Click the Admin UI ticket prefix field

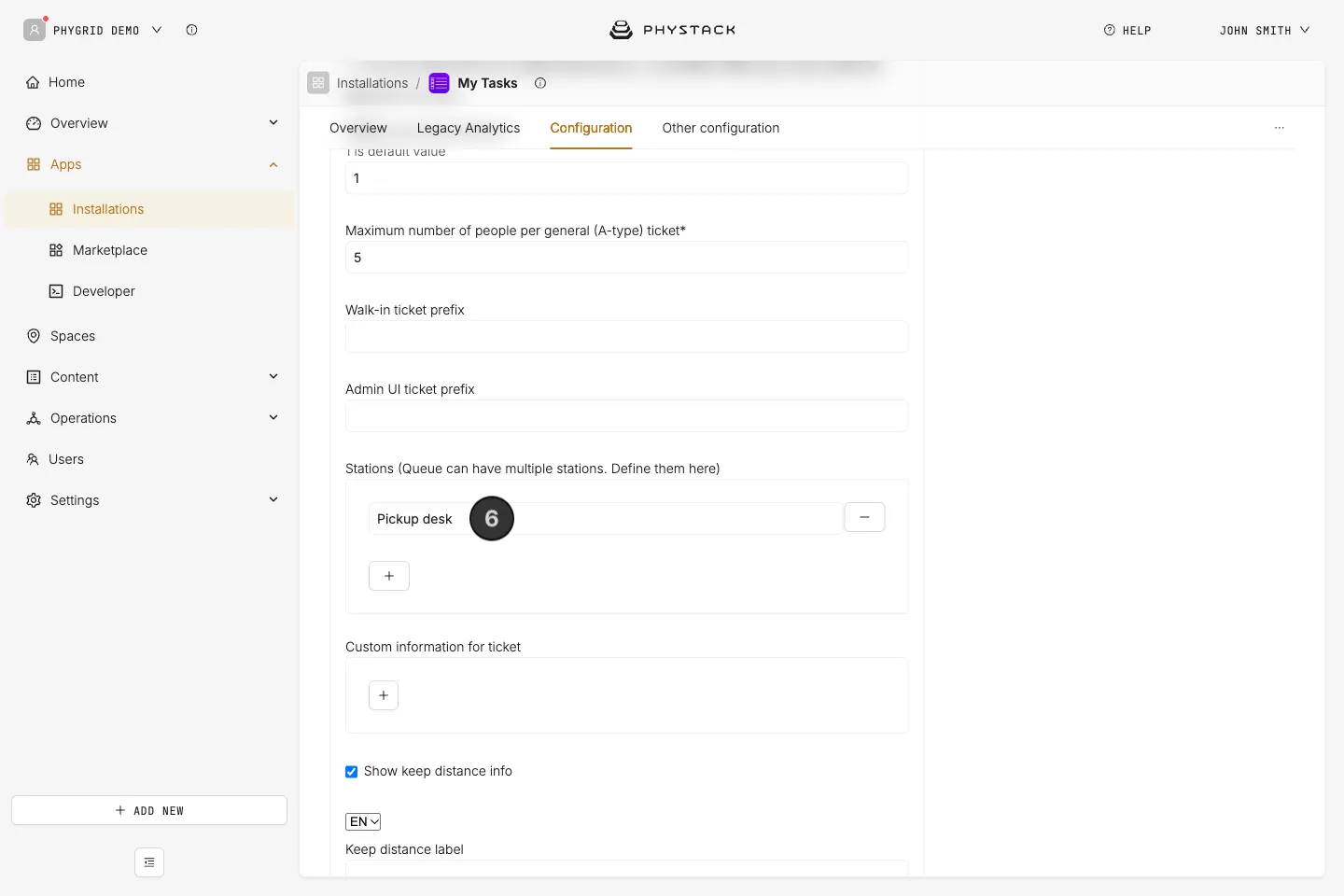pyautogui.click(x=626, y=415)
